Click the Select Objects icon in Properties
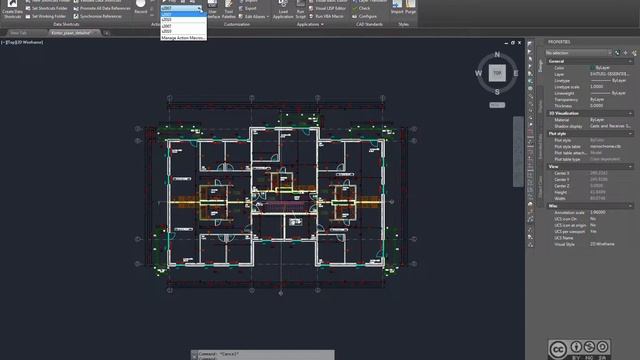Screen dimensions: 640x360 point(626,53)
